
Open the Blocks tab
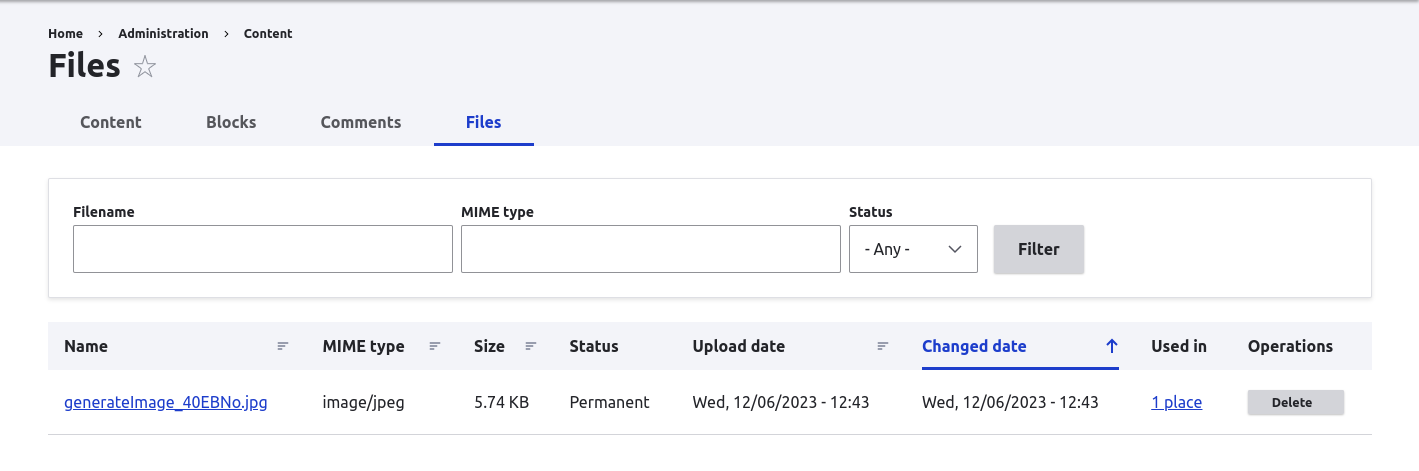click(x=231, y=122)
